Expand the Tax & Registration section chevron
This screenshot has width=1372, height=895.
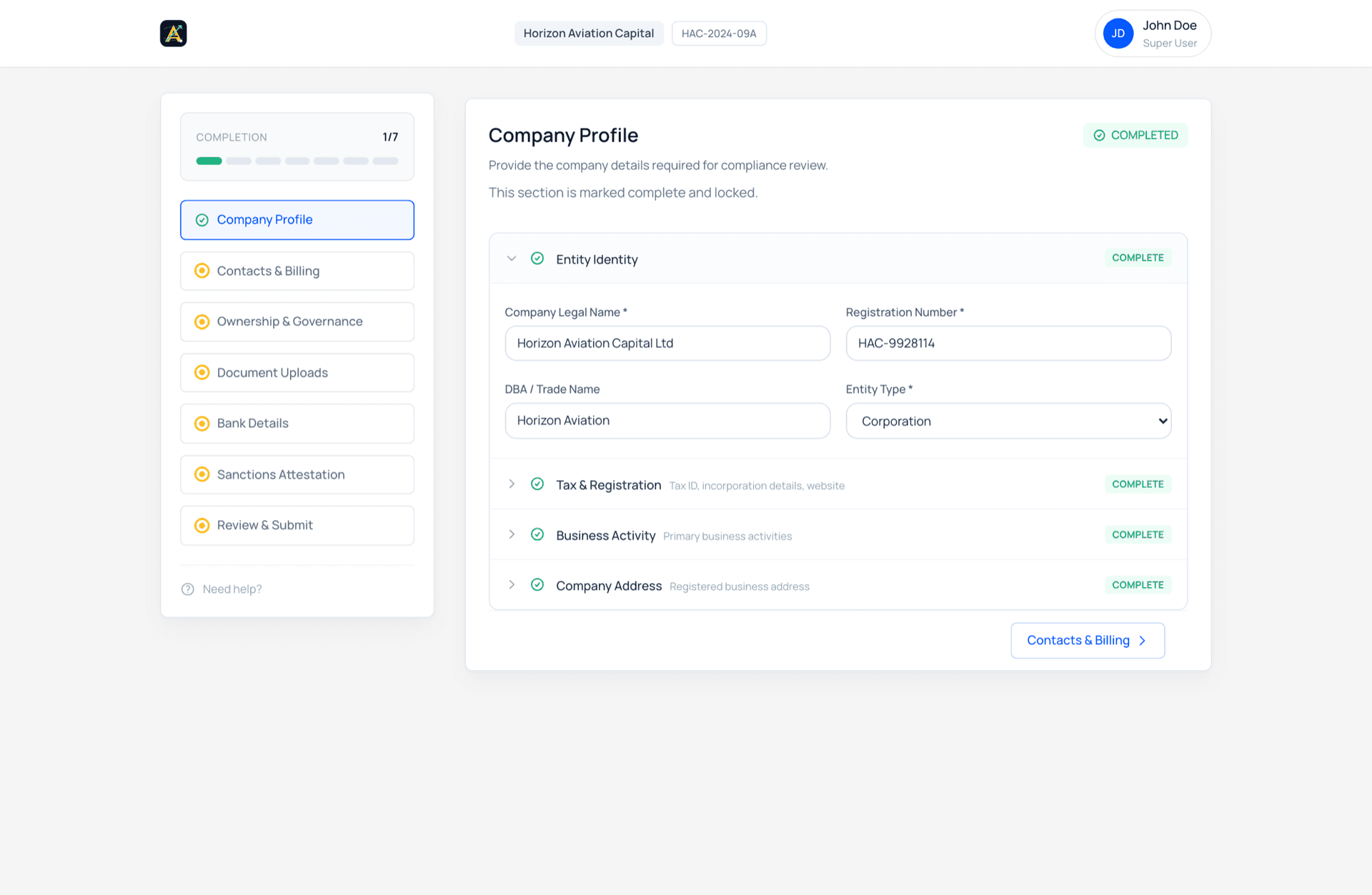pos(512,484)
